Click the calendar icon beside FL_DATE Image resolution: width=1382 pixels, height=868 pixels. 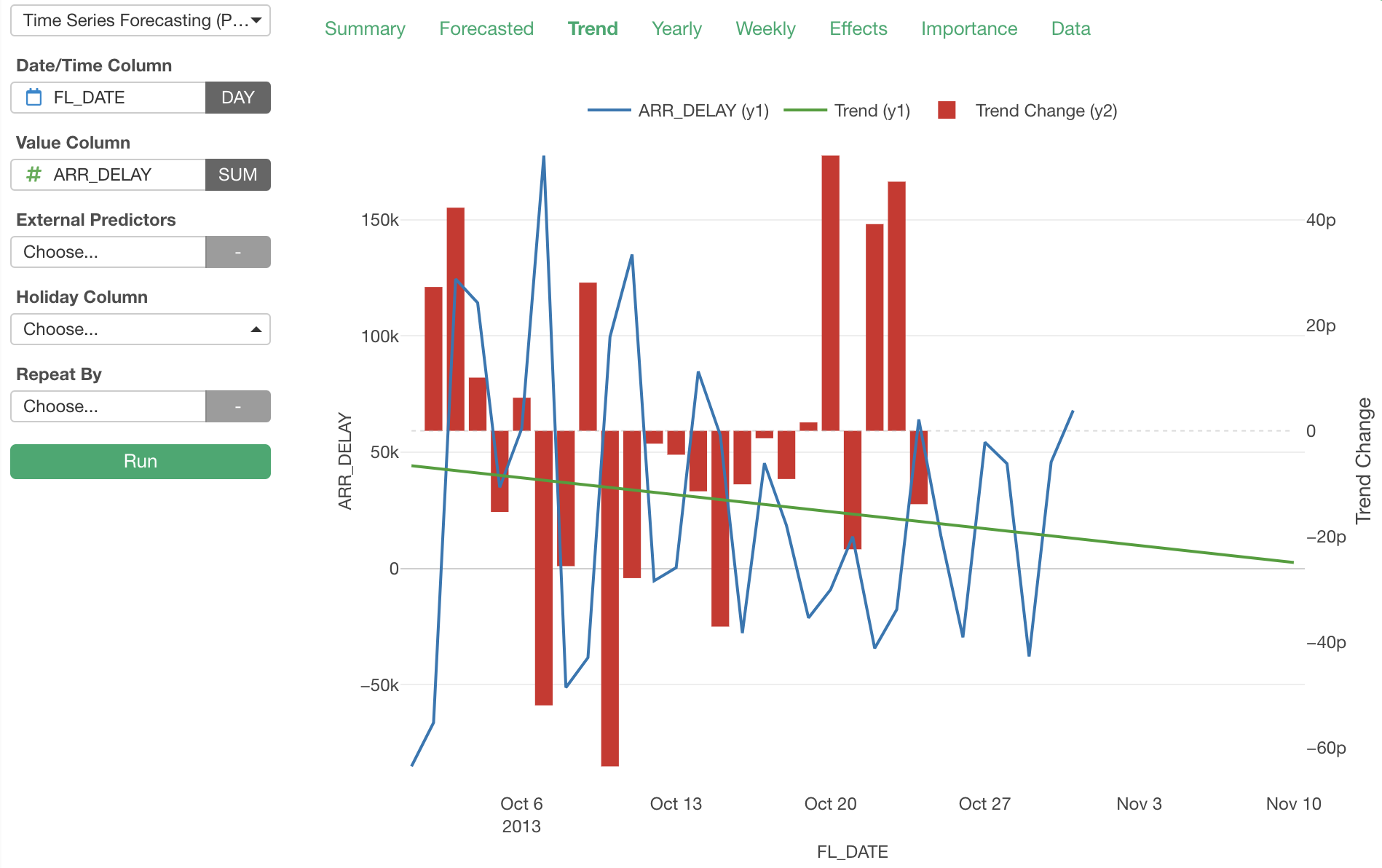[33, 98]
